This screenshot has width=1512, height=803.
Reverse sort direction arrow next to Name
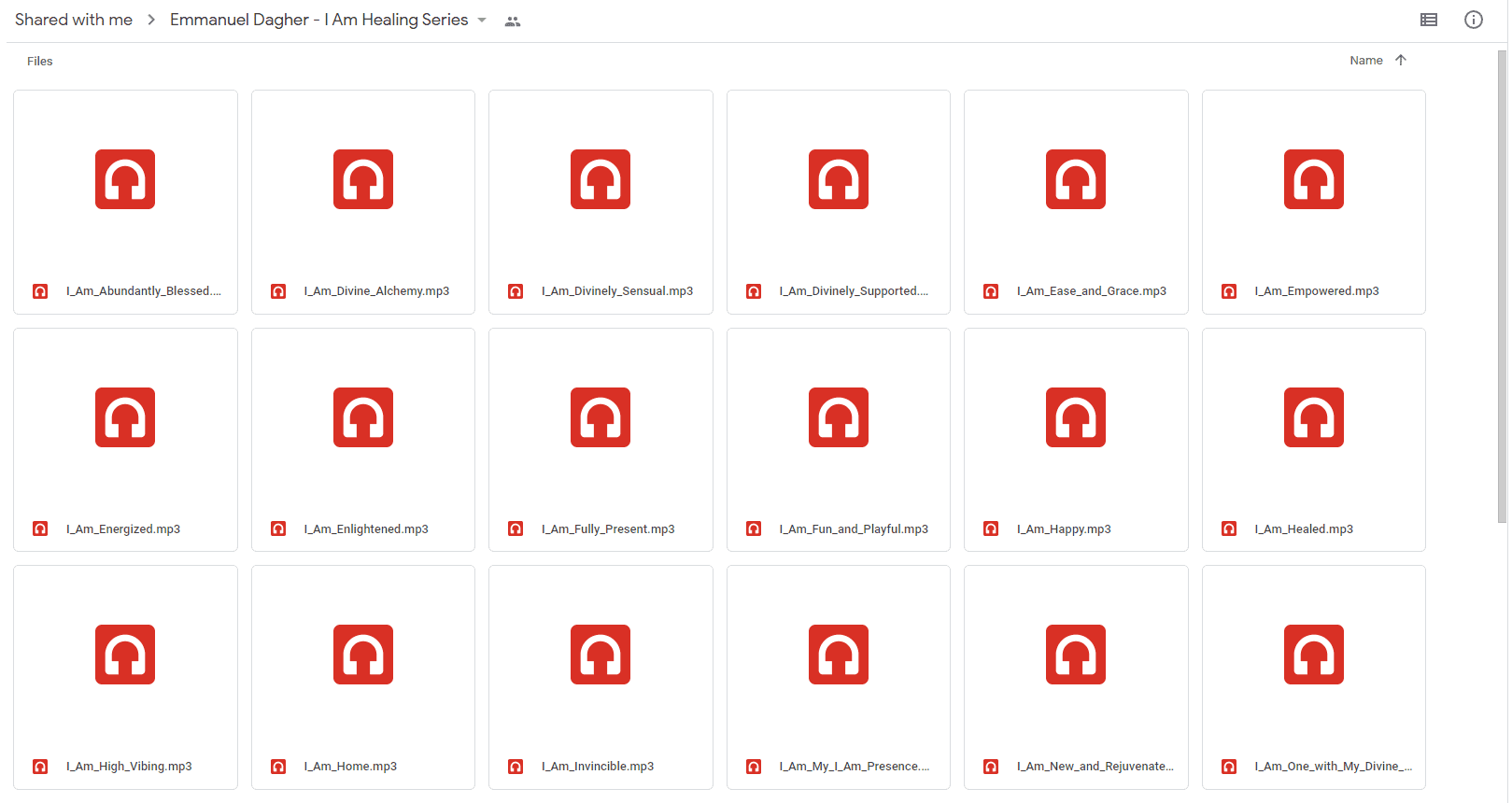(1400, 60)
